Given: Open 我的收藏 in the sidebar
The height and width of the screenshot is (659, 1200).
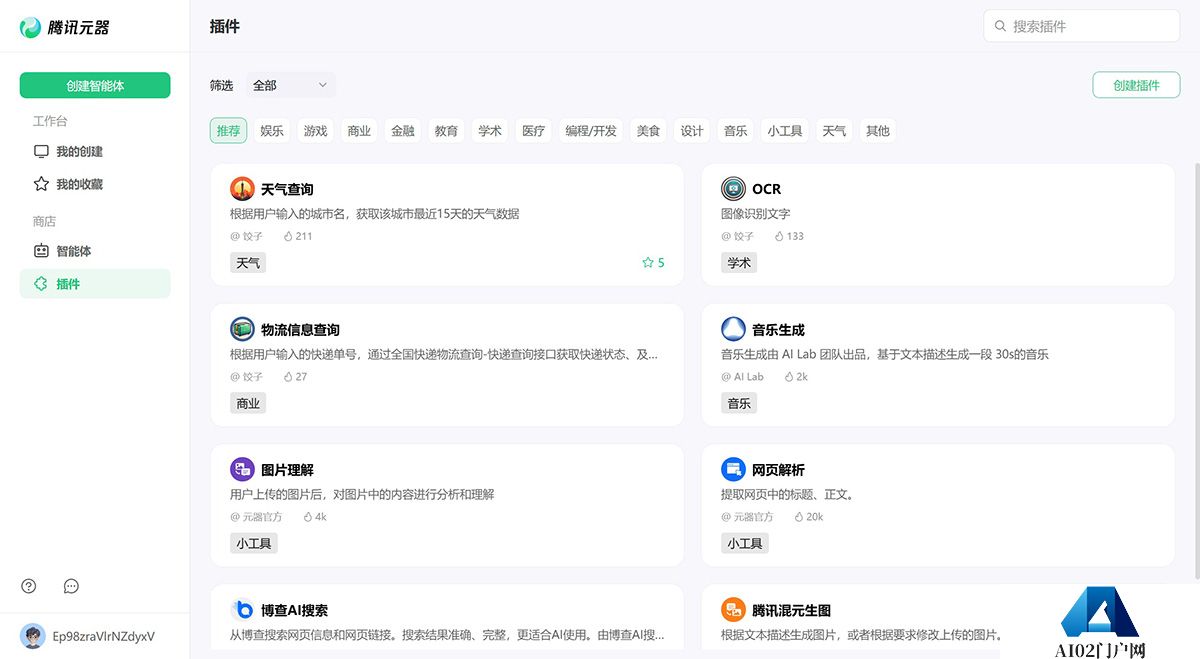Looking at the screenshot, I should 95,184.
